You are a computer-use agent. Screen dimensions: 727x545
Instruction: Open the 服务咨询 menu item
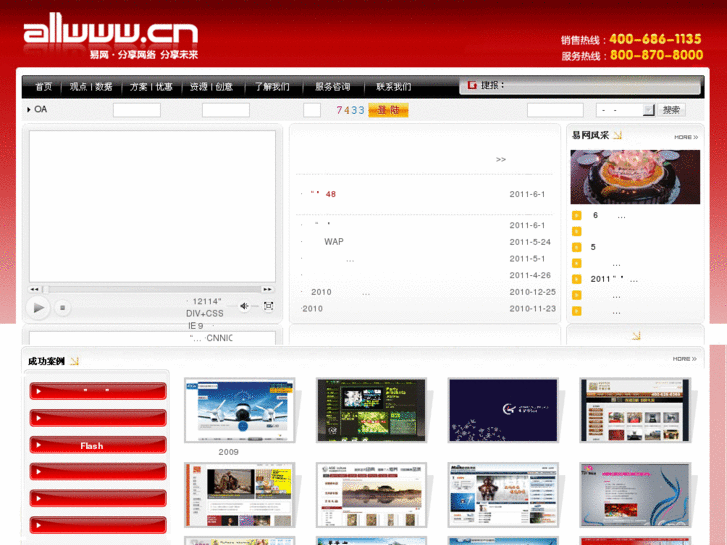(x=332, y=87)
